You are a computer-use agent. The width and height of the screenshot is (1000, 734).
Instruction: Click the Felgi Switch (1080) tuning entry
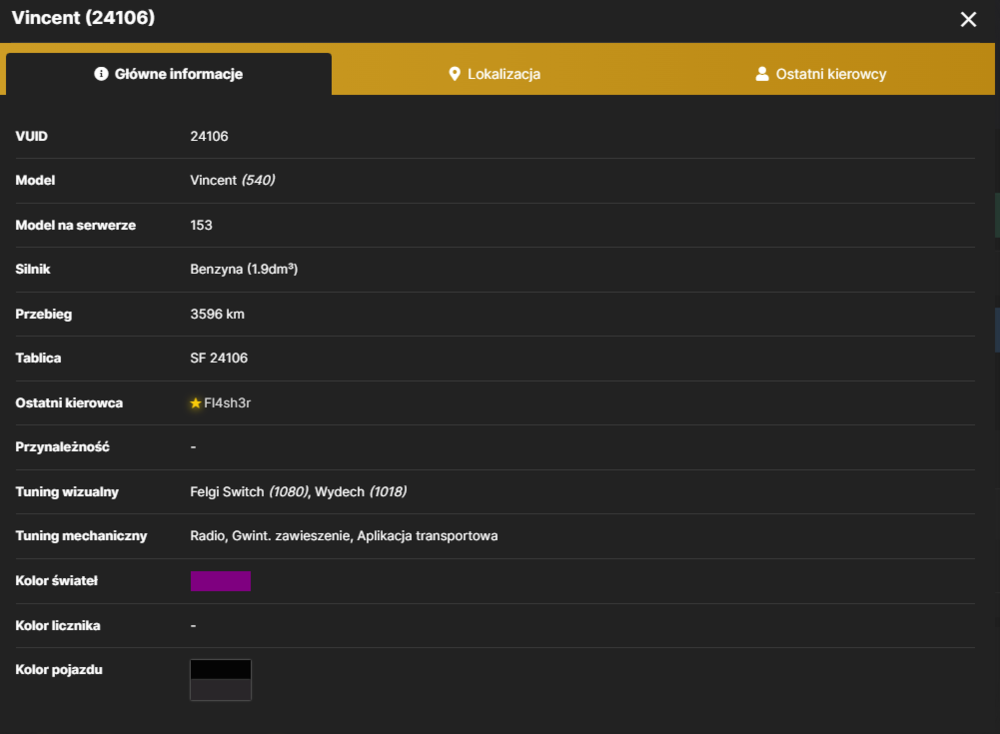(x=249, y=492)
